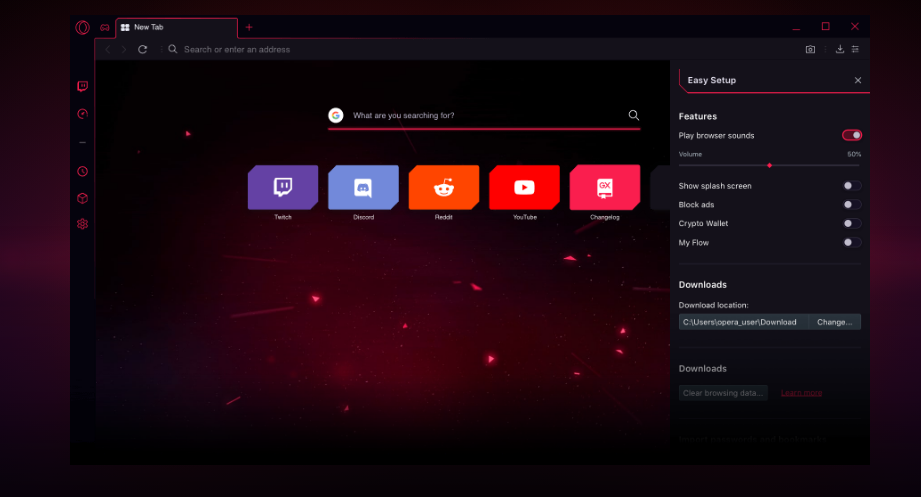Open GX Control speedometer in sidebar
Image resolution: width=921 pixels, height=497 pixels.
[x=83, y=114]
